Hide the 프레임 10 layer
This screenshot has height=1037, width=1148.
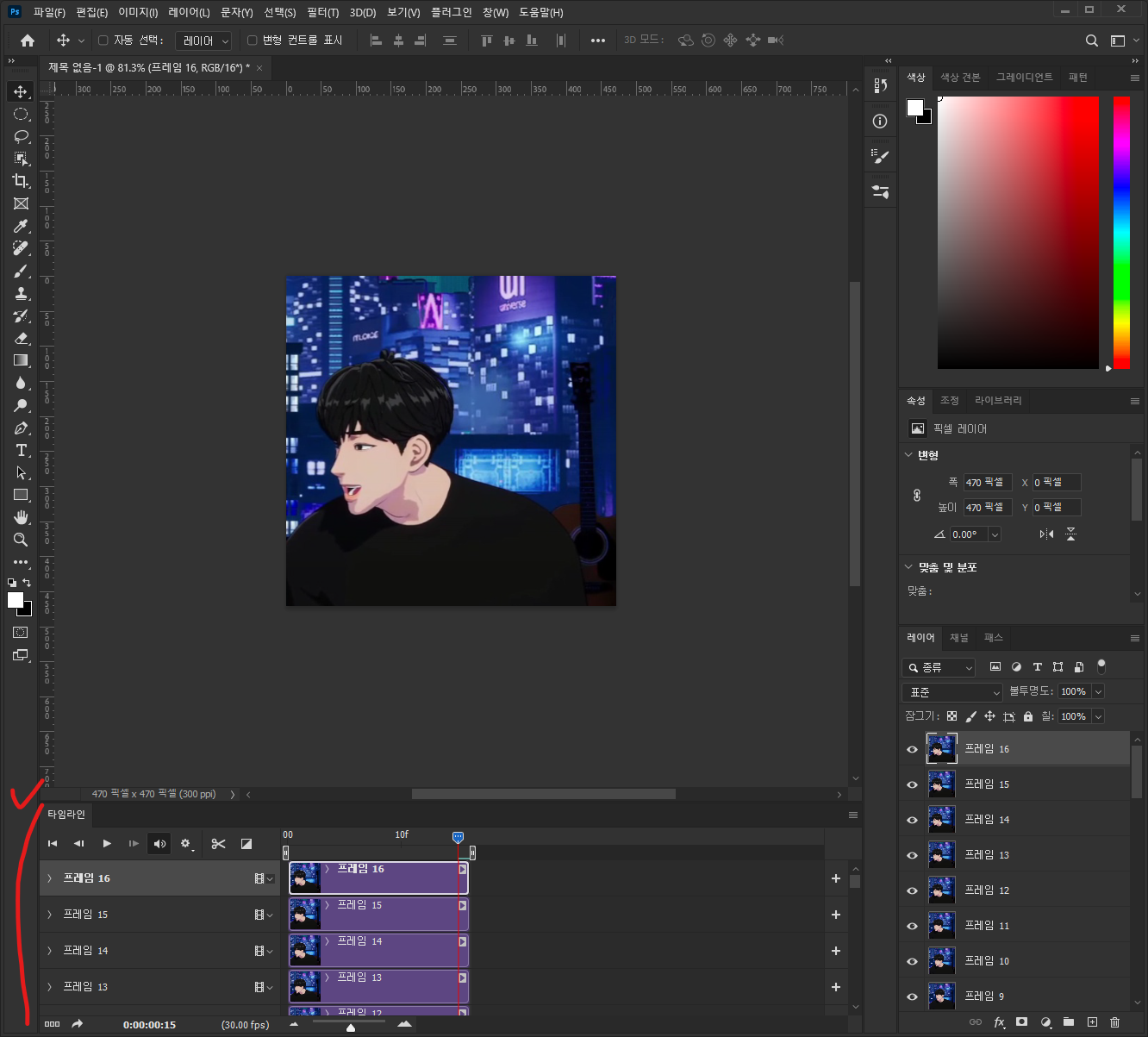tap(912, 961)
